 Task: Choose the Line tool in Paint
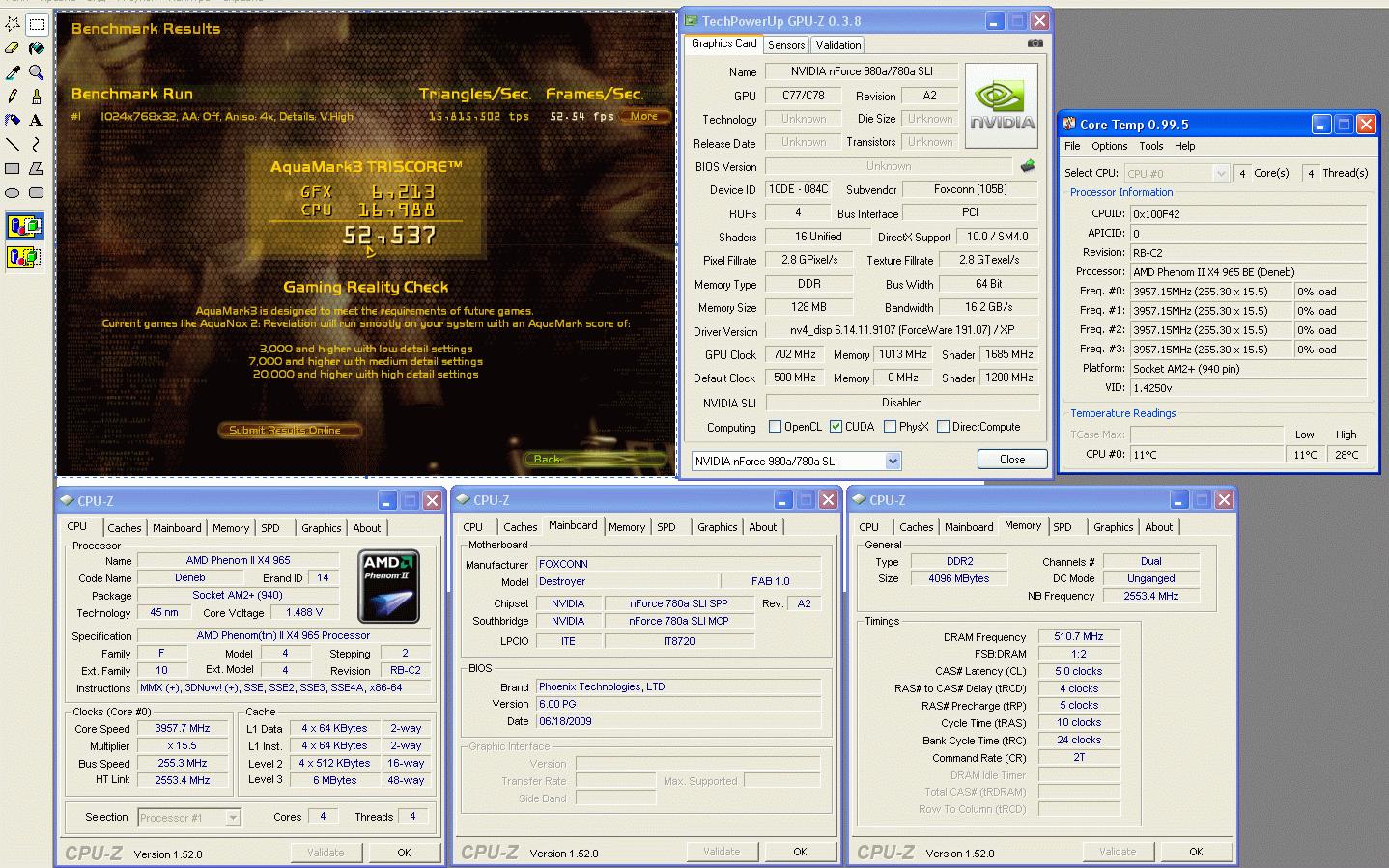[13, 145]
